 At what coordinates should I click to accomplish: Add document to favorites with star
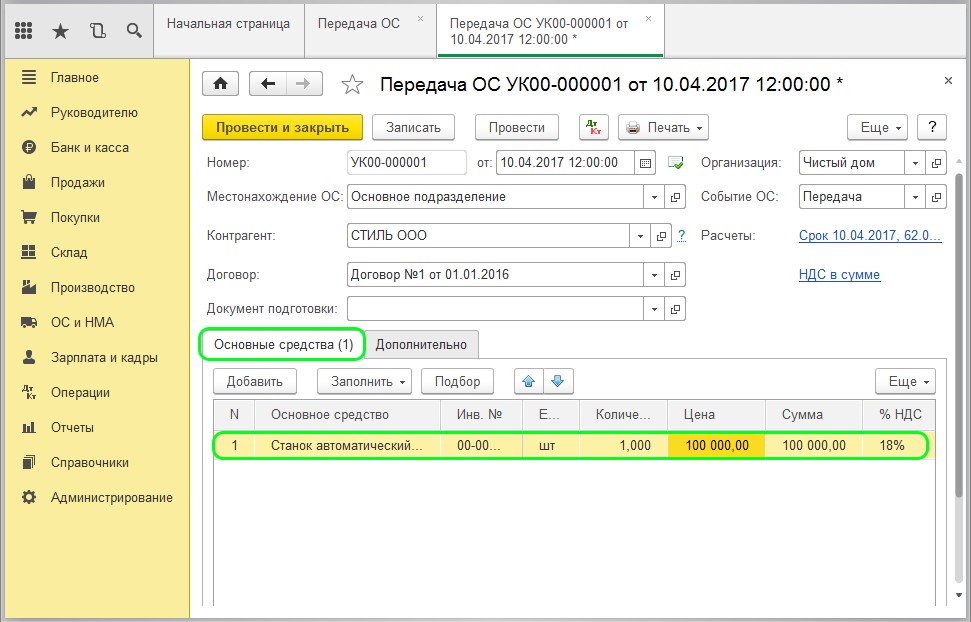click(352, 85)
